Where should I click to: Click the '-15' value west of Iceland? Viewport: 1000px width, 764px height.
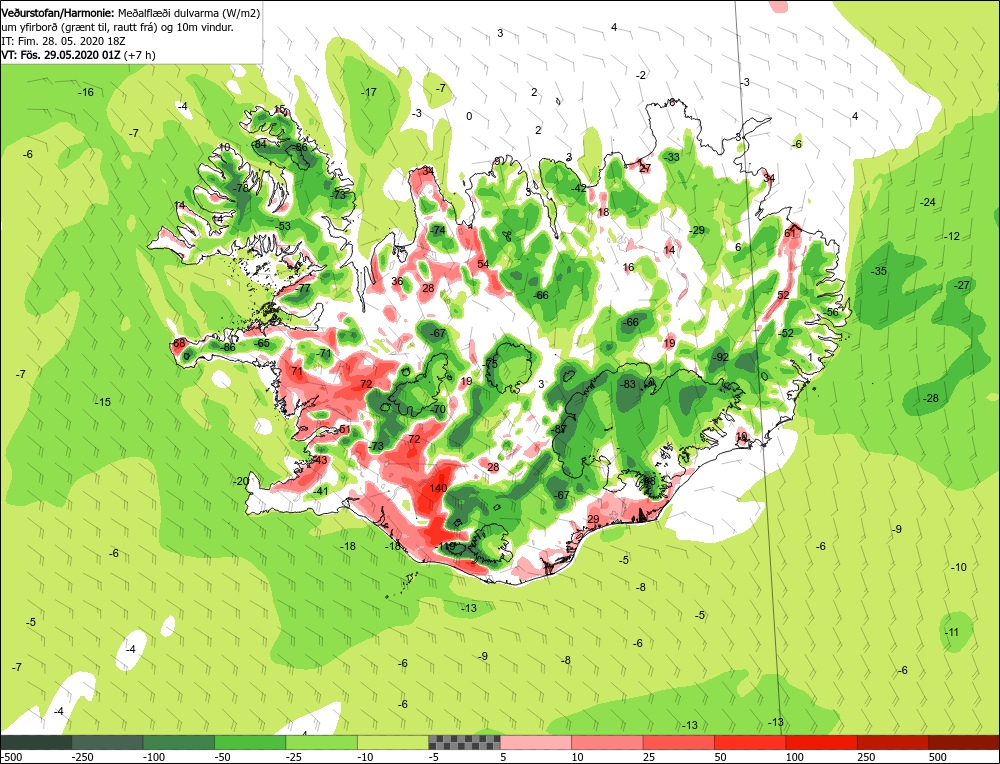click(103, 402)
